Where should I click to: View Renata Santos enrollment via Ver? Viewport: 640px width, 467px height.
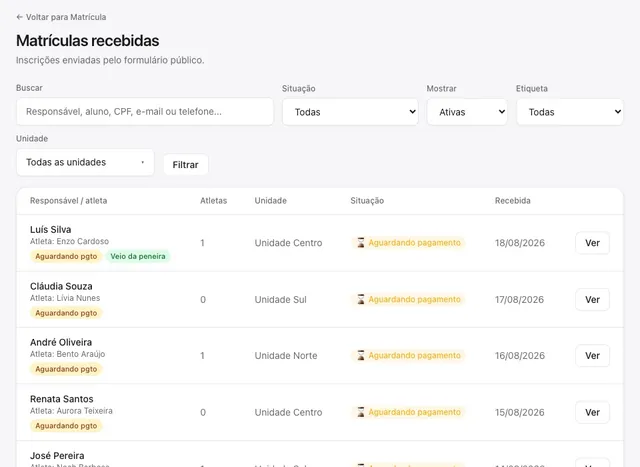[x=592, y=412]
